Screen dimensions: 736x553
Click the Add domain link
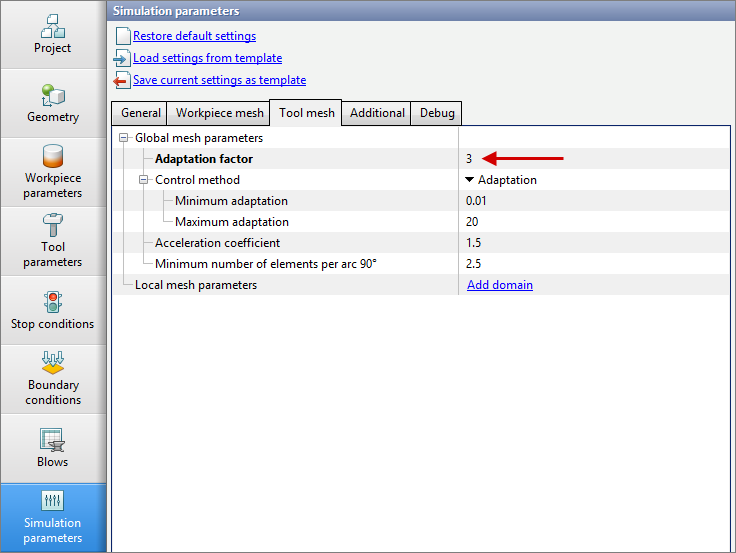coord(499,285)
